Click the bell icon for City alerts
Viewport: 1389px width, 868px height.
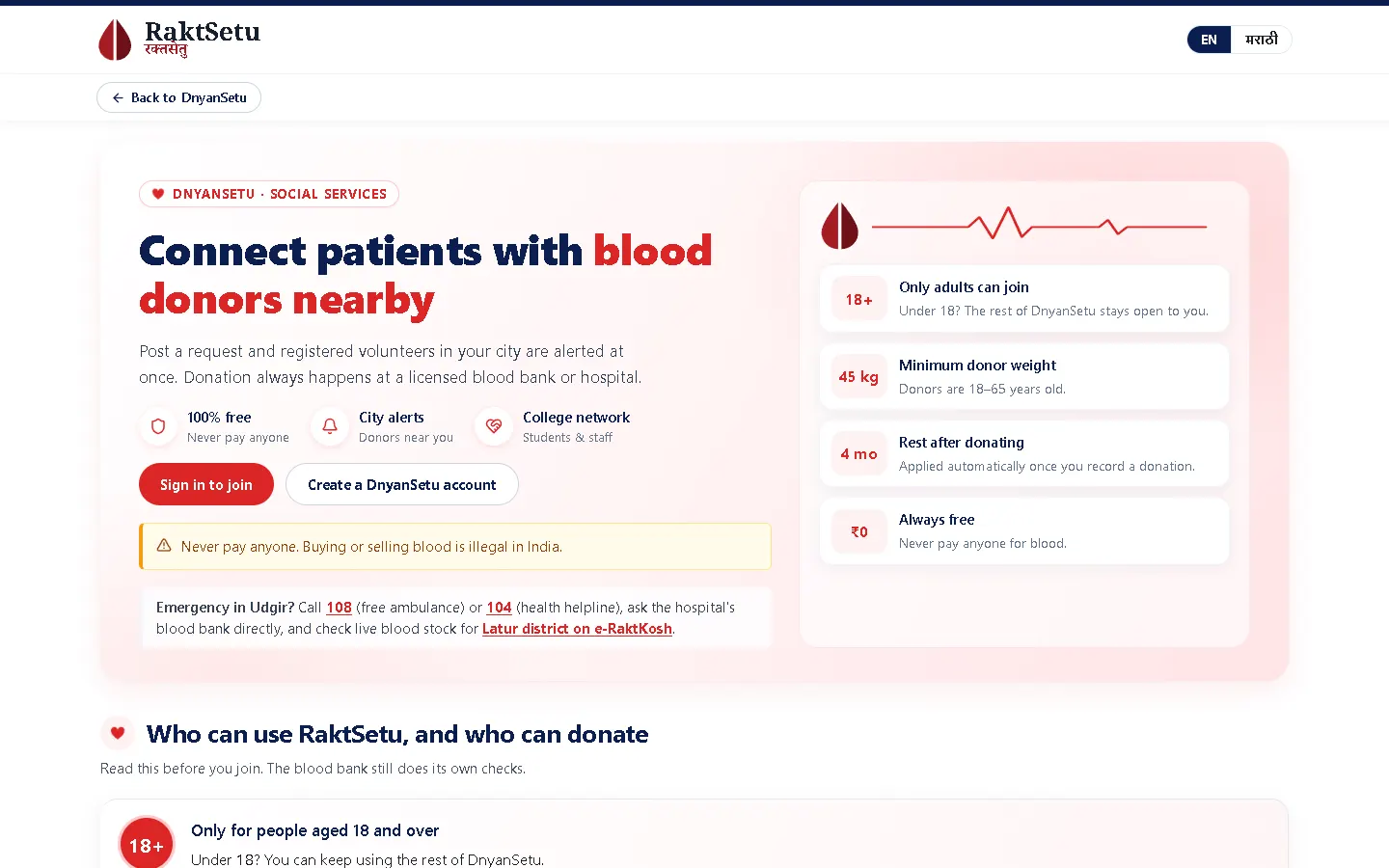tap(330, 426)
